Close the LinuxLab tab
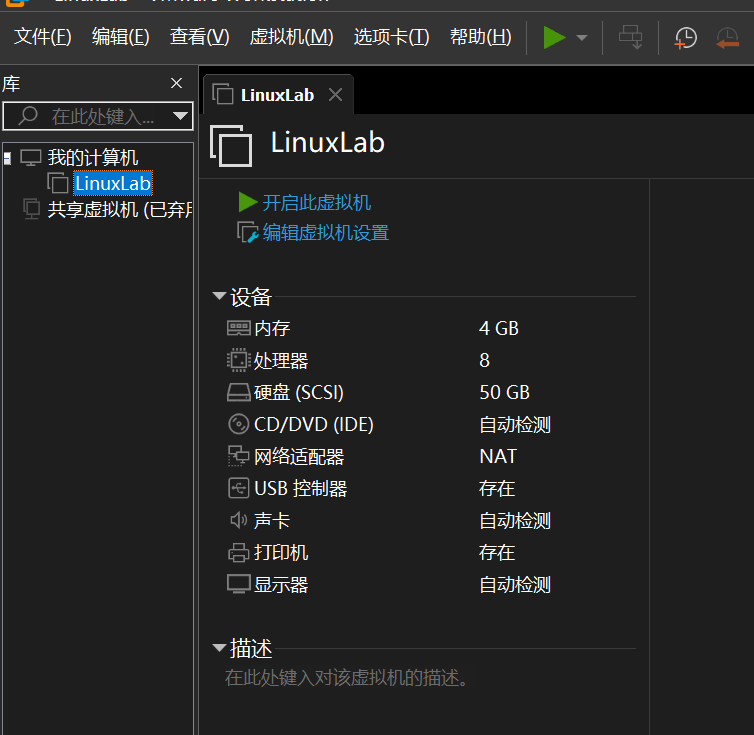Screen dimensions: 754x735 click(x=335, y=95)
